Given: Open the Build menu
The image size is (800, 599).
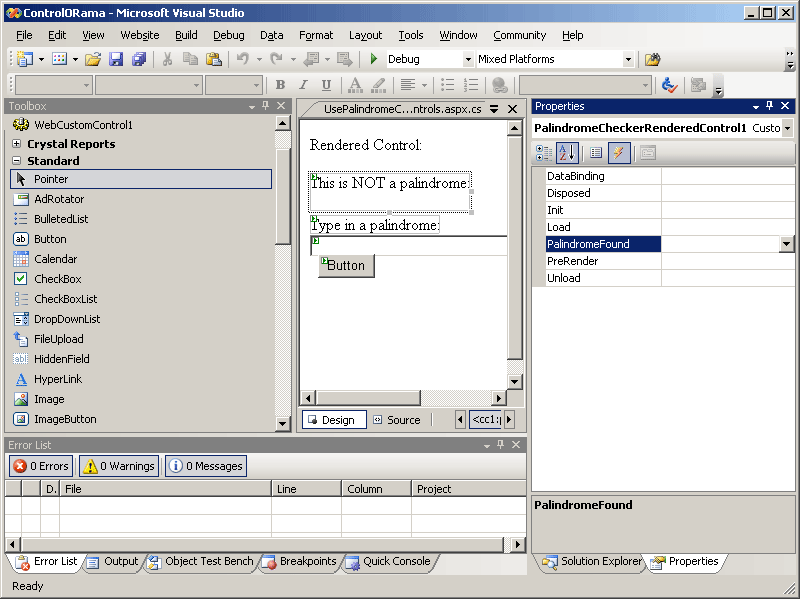Looking at the screenshot, I should click(186, 35).
